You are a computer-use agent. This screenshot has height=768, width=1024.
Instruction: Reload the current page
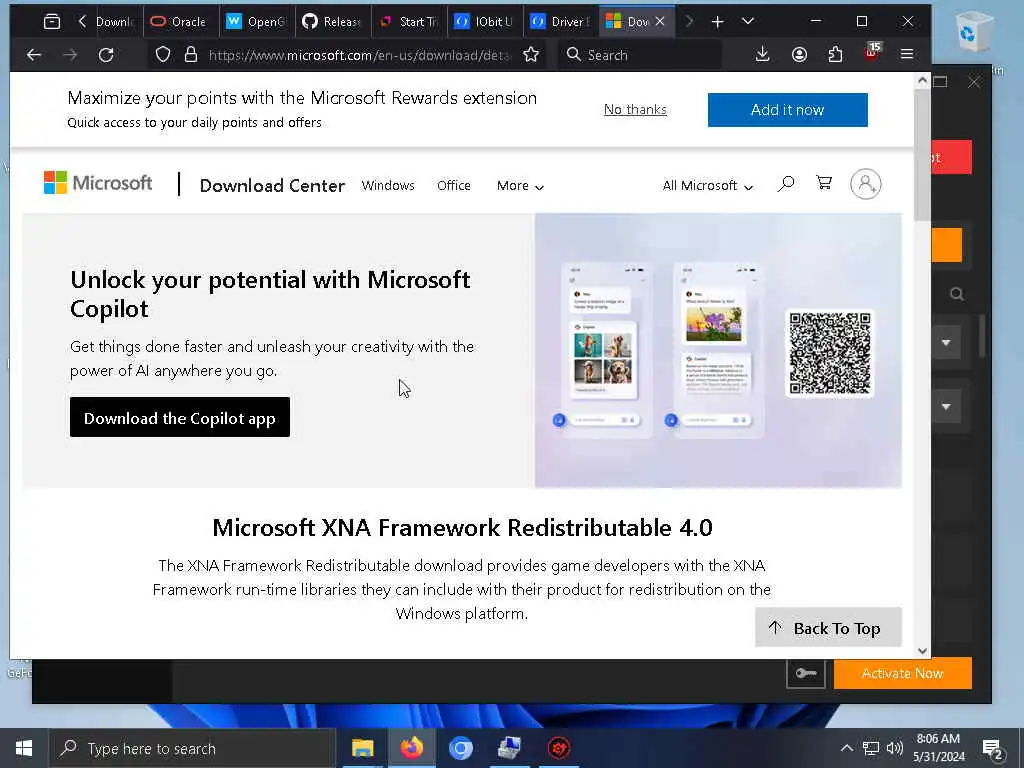click(x=106, y=55)
